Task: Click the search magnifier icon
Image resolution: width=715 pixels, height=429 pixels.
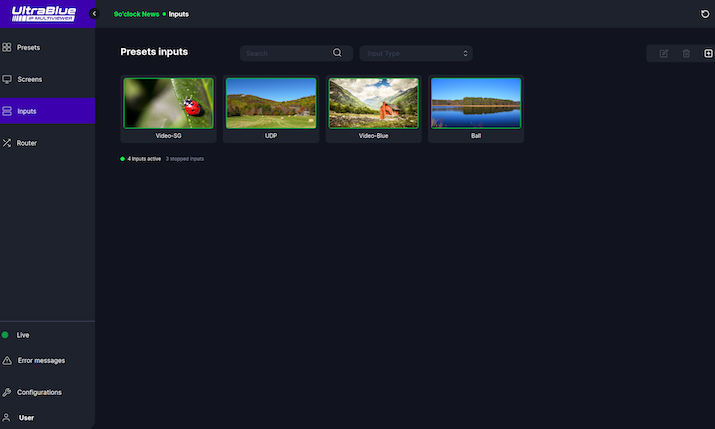Action: 338,53
